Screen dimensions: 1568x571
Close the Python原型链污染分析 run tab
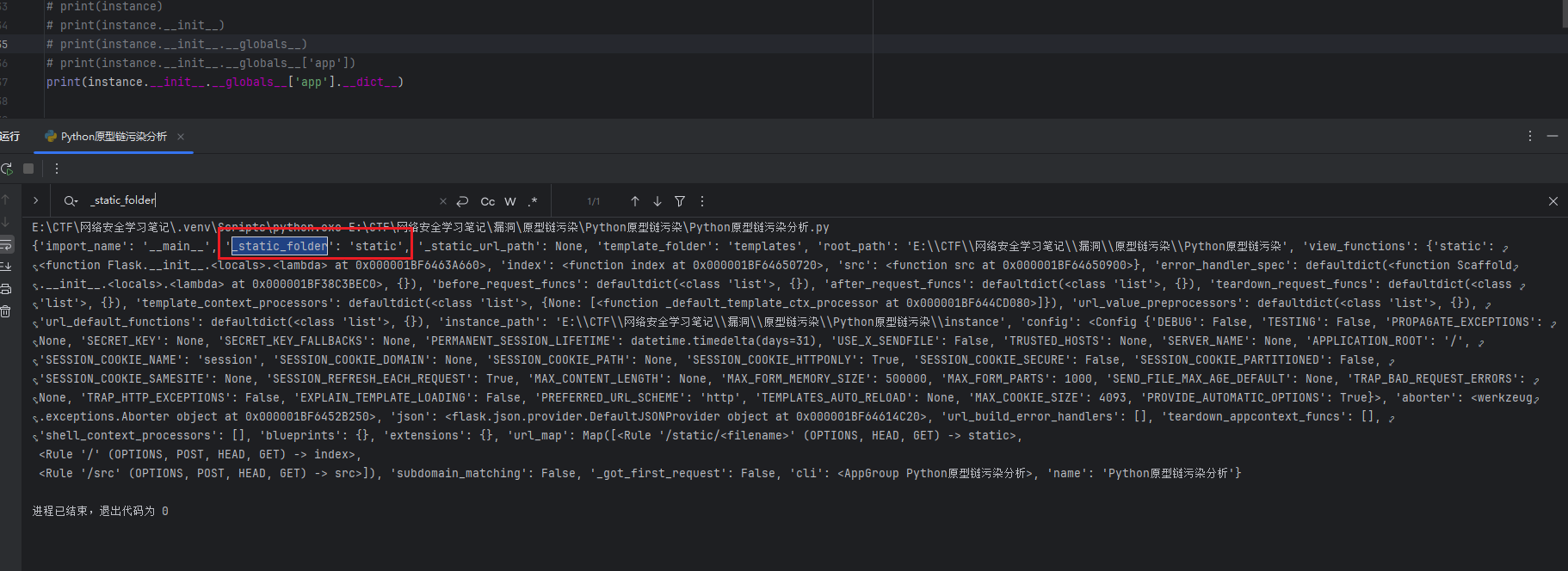pos(181,137)
